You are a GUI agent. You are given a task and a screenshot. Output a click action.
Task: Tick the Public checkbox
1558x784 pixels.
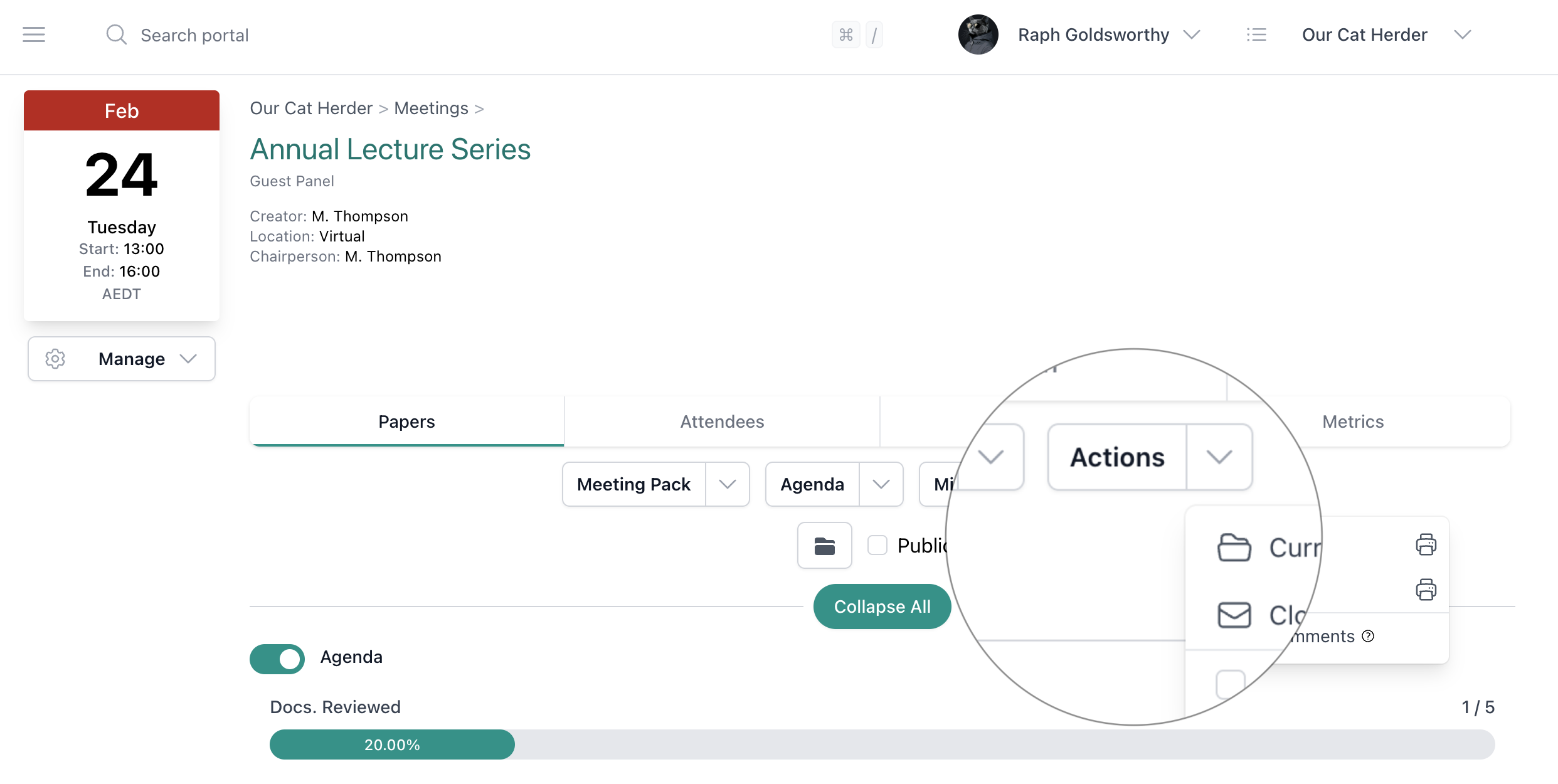pyautogui.click(x=877, y=545)
